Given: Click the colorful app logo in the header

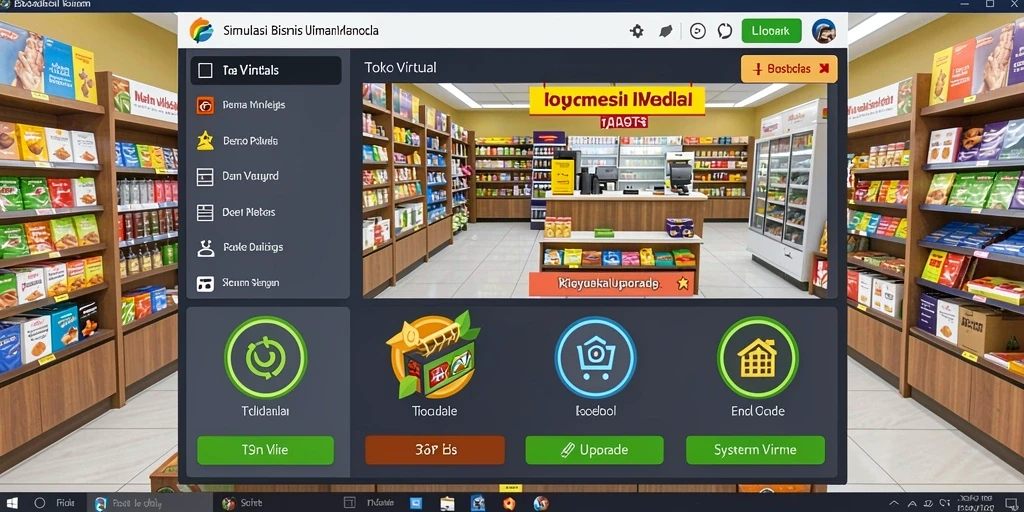Looking at the screenshot, I should pos(201,30).
